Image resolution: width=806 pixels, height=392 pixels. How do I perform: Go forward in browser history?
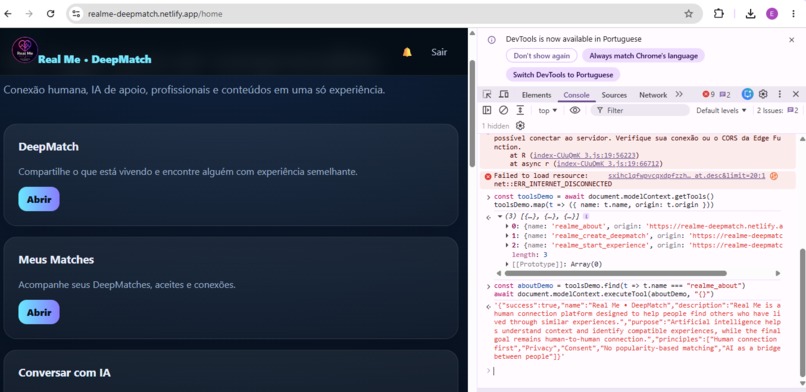click(x=29, y=14)
